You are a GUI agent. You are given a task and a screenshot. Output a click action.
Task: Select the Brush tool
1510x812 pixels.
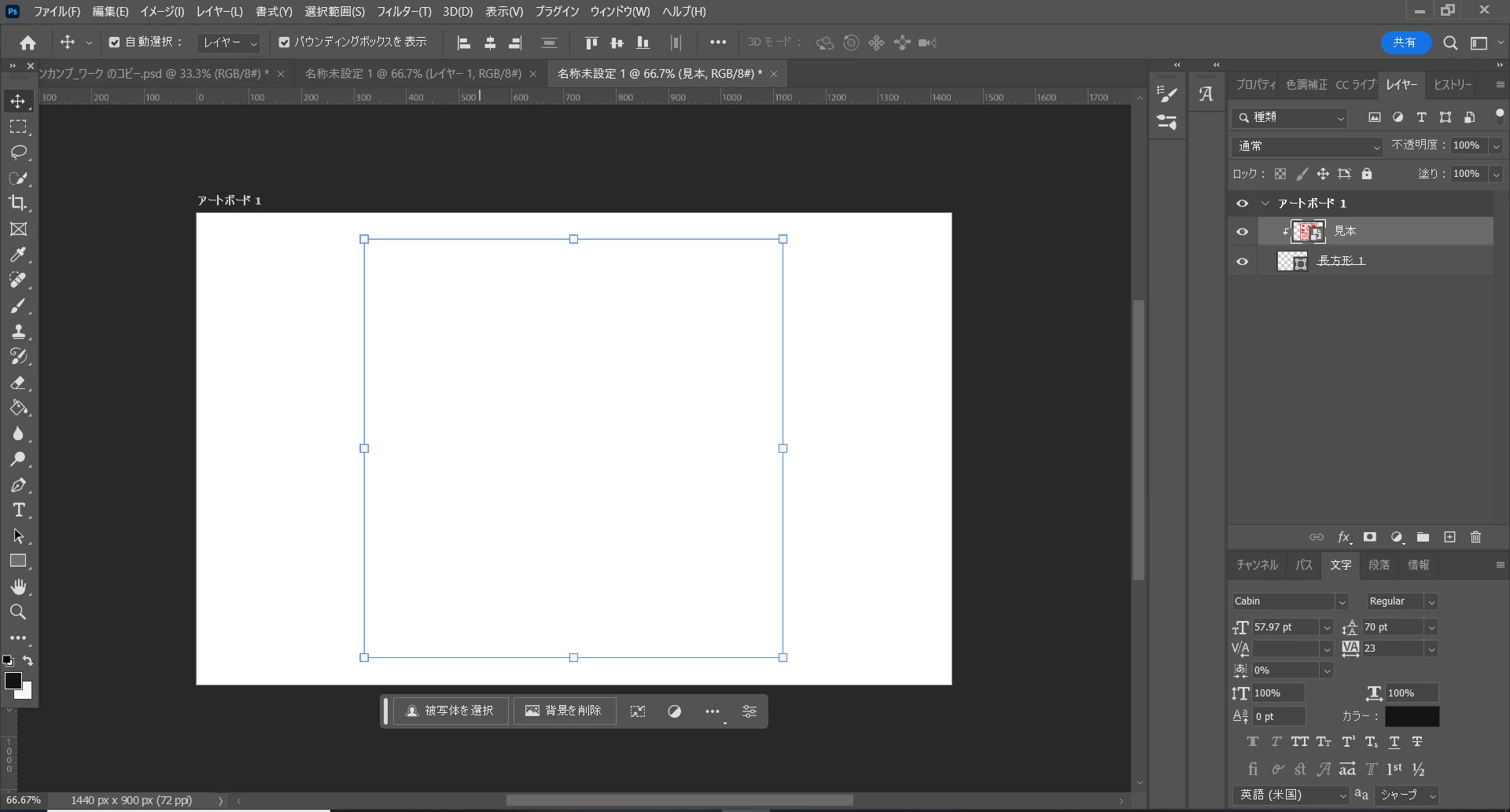point(18,306)
